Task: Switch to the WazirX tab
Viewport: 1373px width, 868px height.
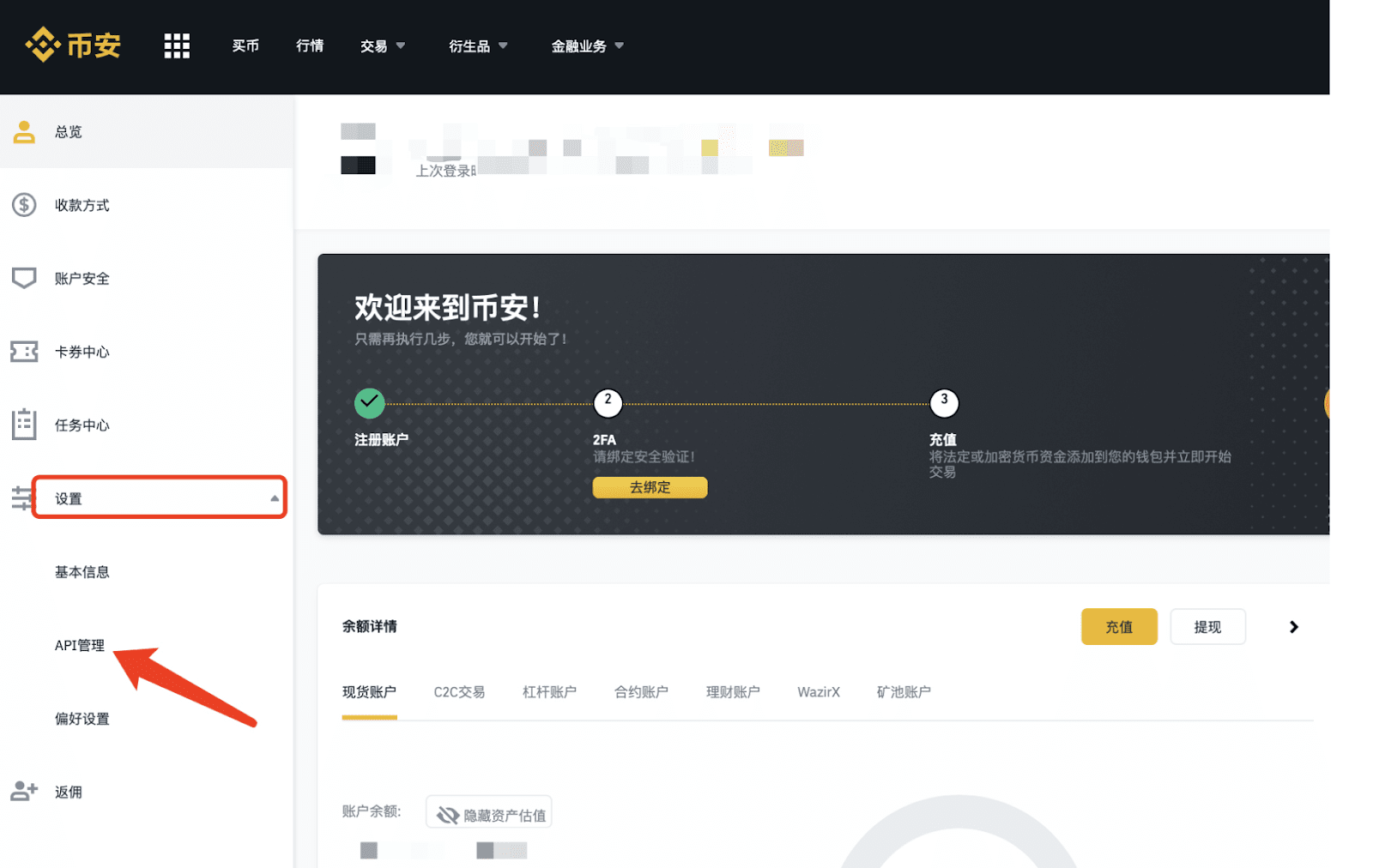Action: [819, 692]
